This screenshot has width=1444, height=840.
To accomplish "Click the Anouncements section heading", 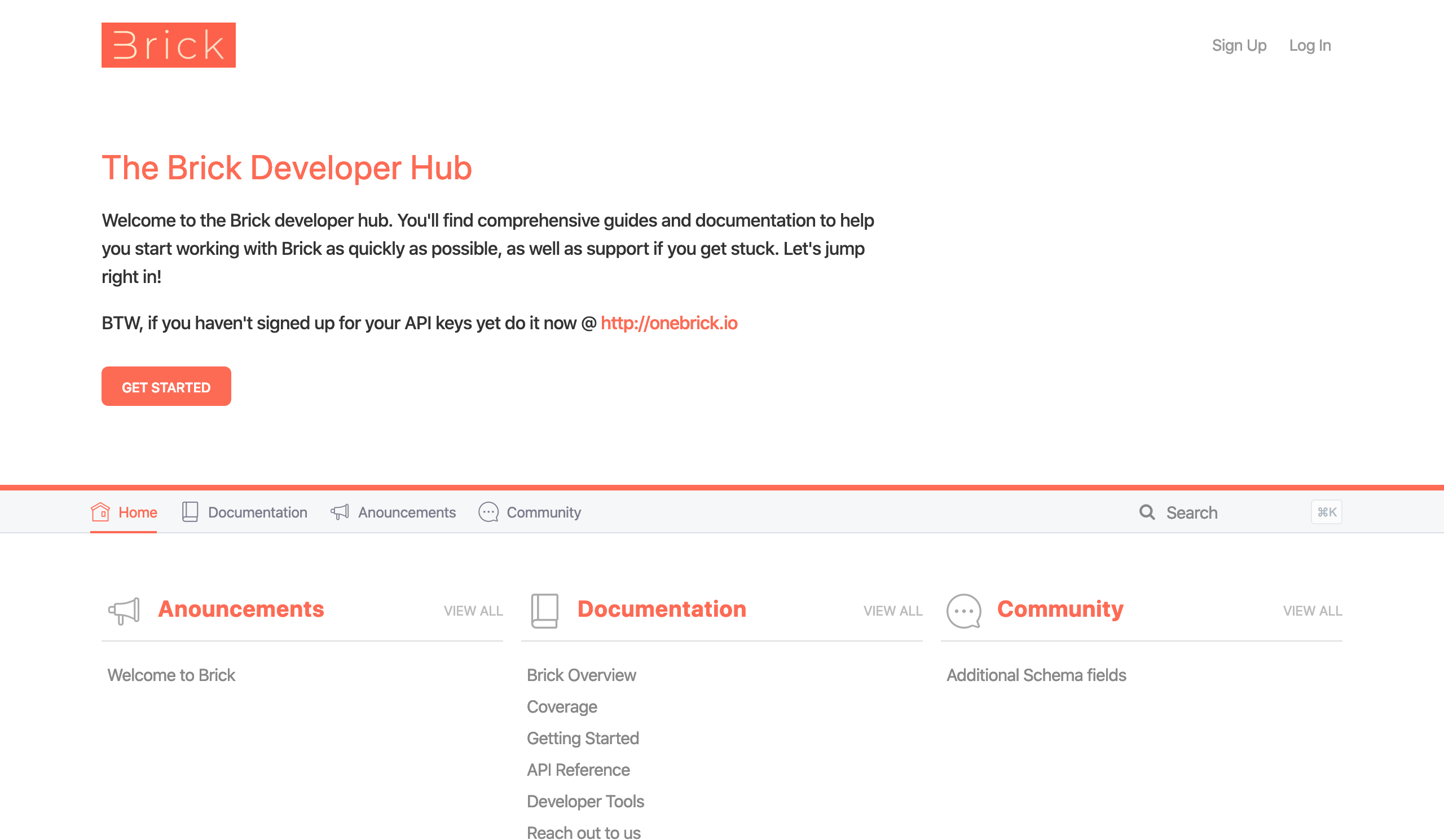I will pos(241,609).
